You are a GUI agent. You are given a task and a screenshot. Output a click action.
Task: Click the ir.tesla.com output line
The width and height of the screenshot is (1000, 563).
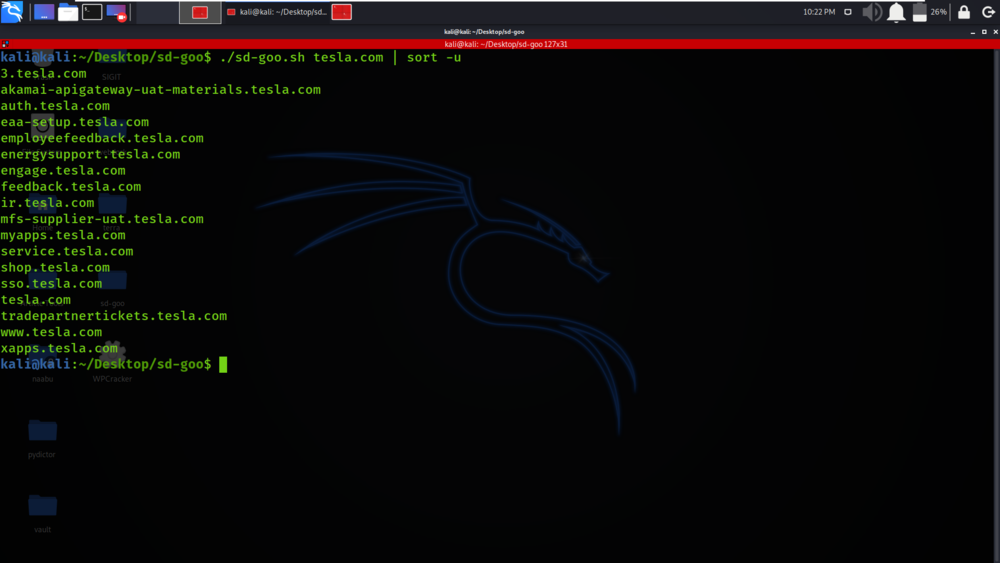coord(47,203)
